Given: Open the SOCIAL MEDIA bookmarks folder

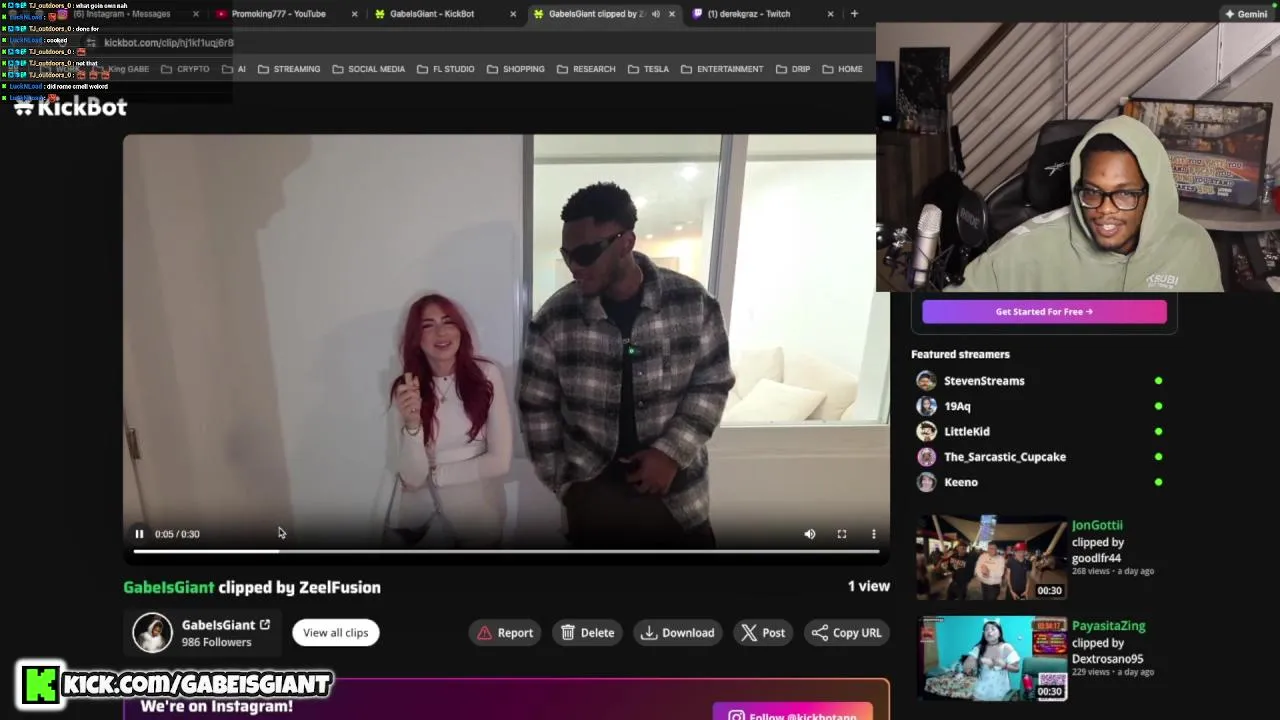Looking at the screenshot, I should click(x=368, y=69).
